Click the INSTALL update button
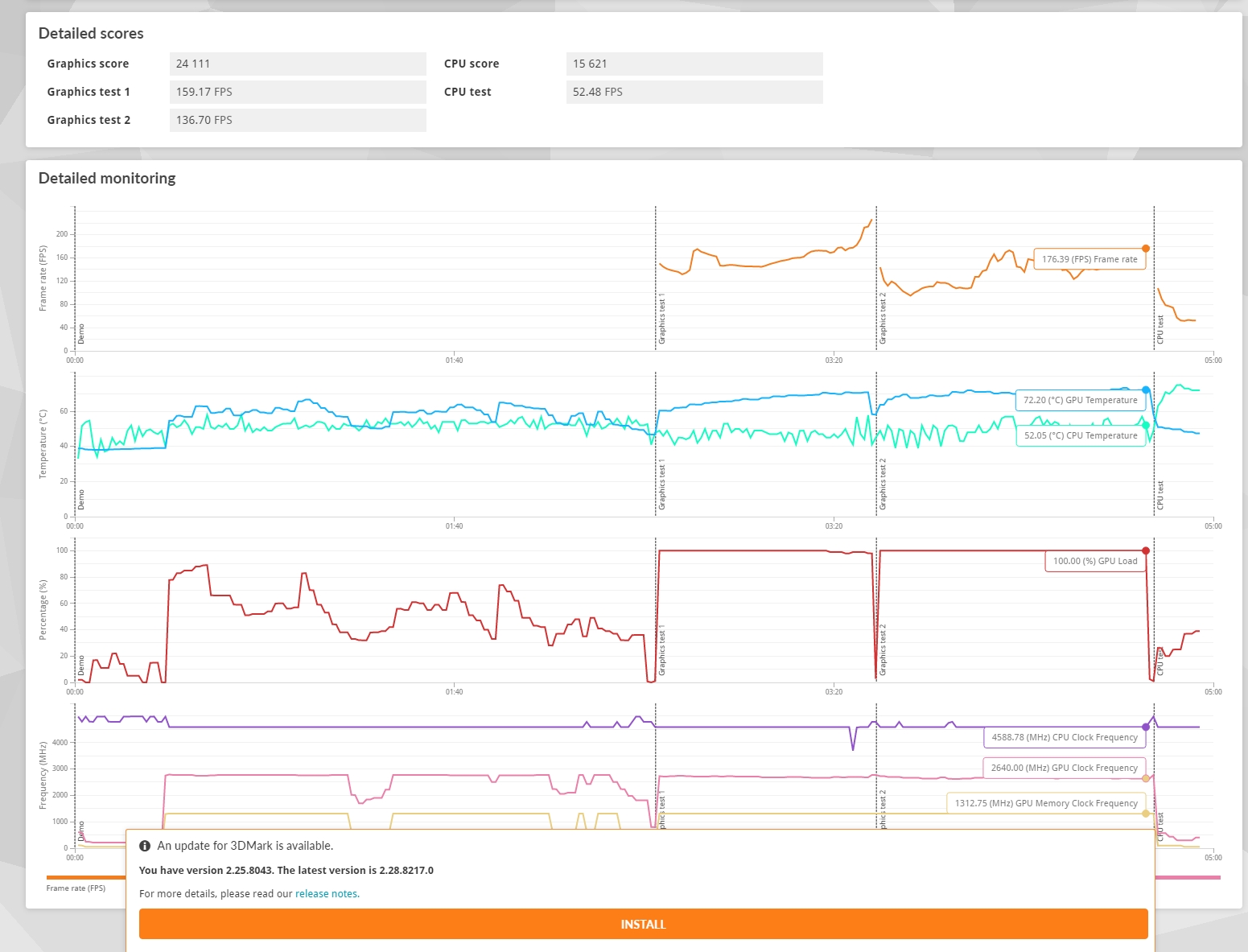This screenshot has width=1248, height=952. point(643,924)
